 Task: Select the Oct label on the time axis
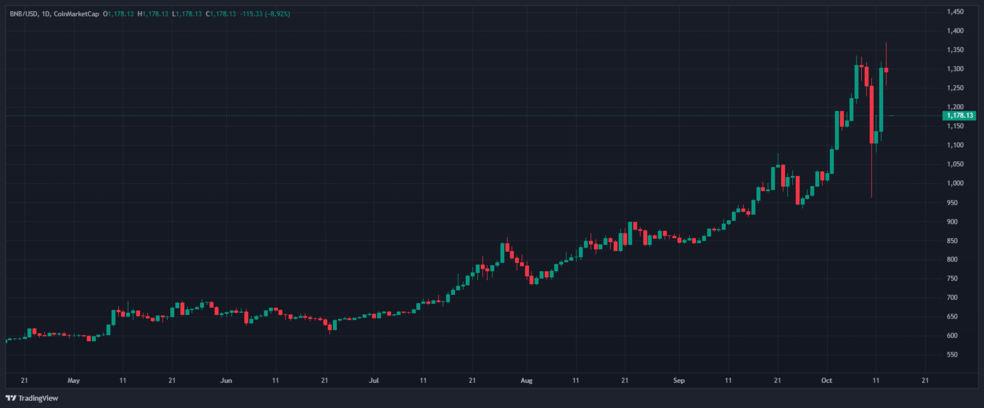(x=827, y=381)
